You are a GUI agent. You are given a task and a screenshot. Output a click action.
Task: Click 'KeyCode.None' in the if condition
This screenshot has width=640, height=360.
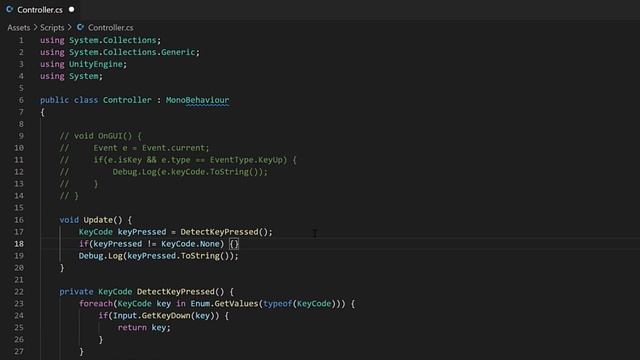point(190,244)
